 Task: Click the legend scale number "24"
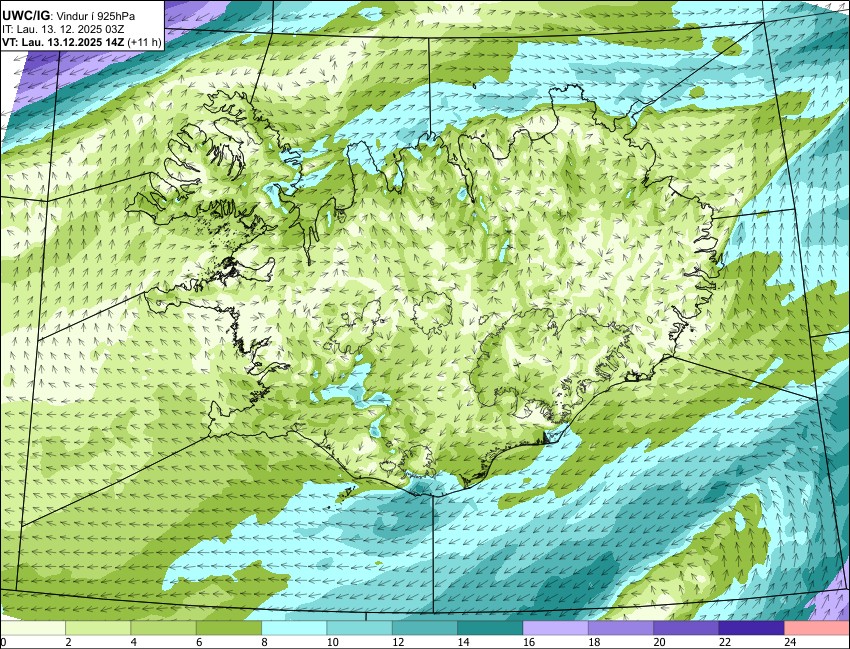(790, 642)
